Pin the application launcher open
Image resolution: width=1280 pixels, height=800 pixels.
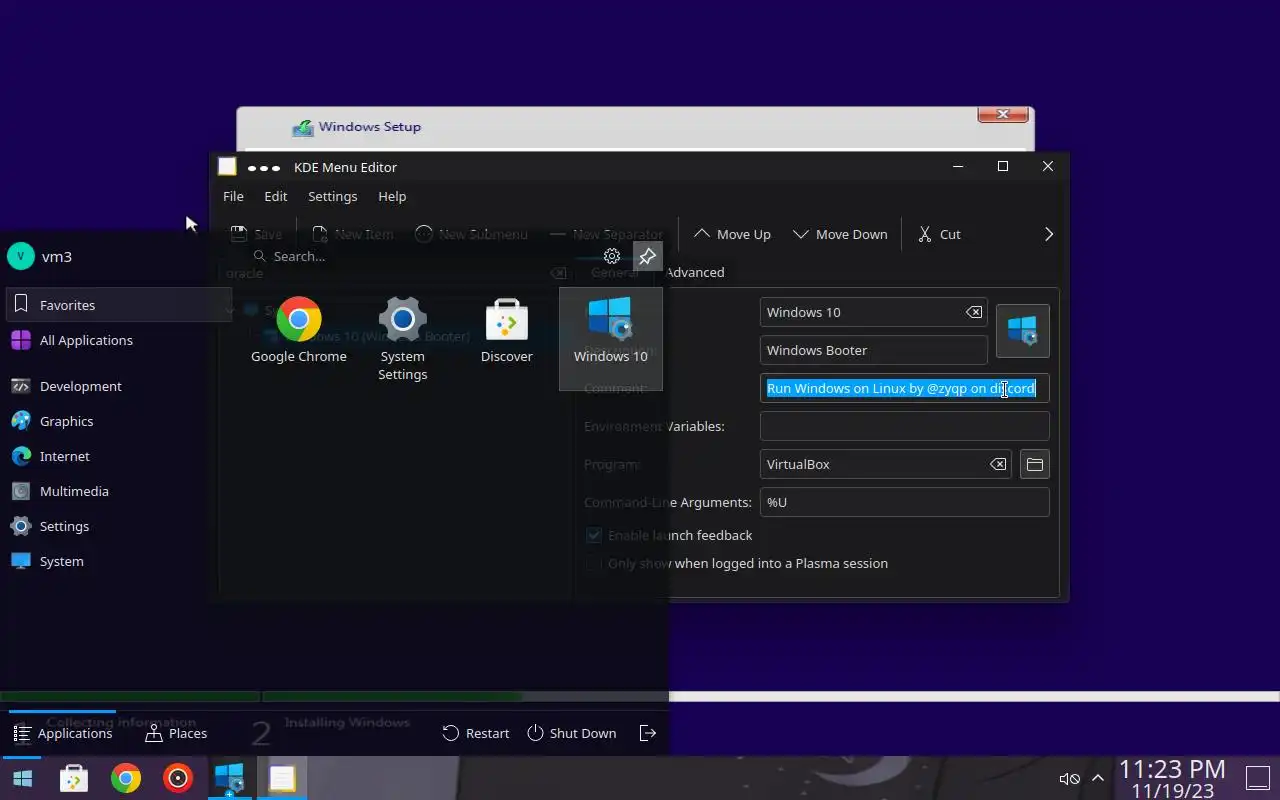click(x=647, y=256)
